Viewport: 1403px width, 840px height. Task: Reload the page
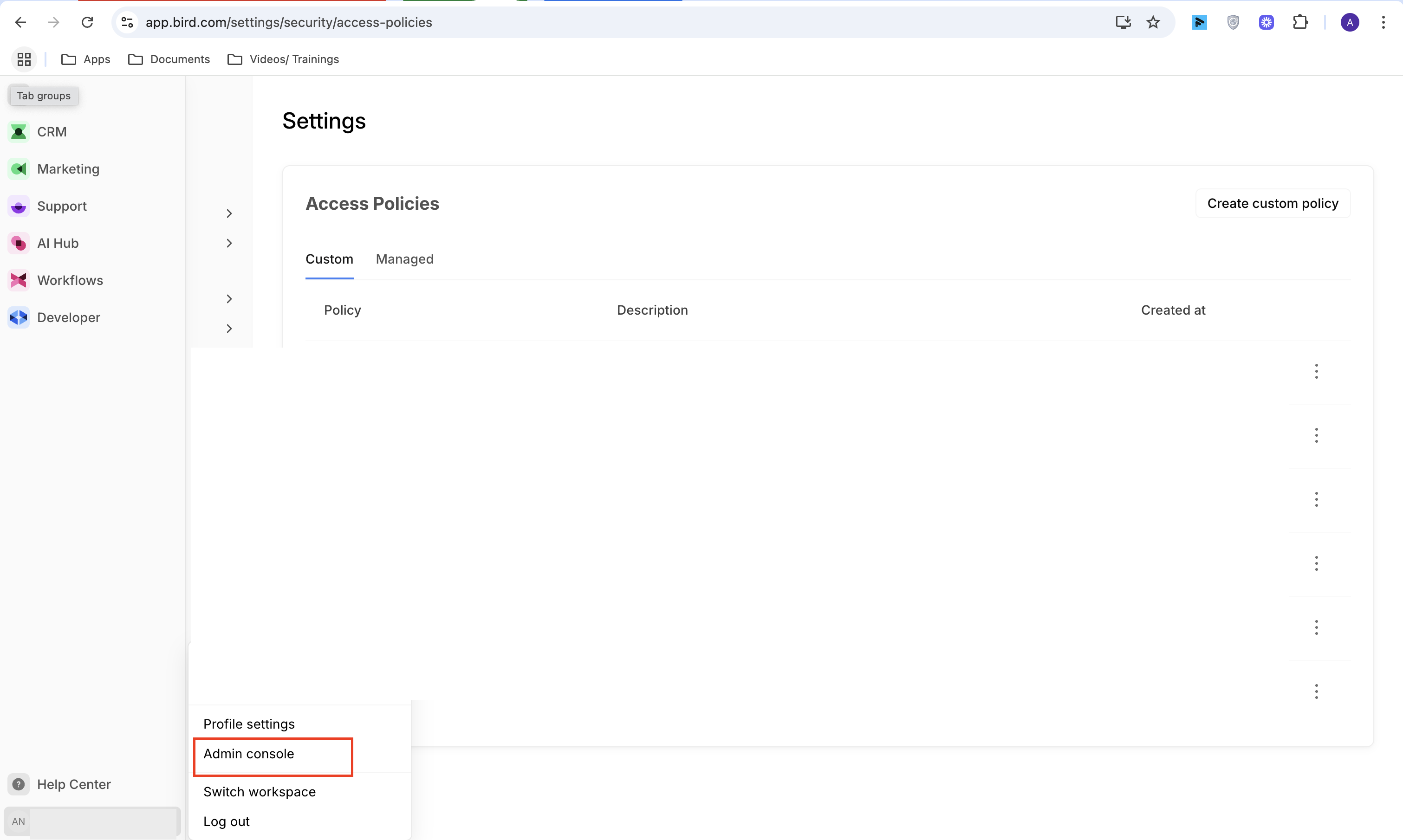click(87, 22)
